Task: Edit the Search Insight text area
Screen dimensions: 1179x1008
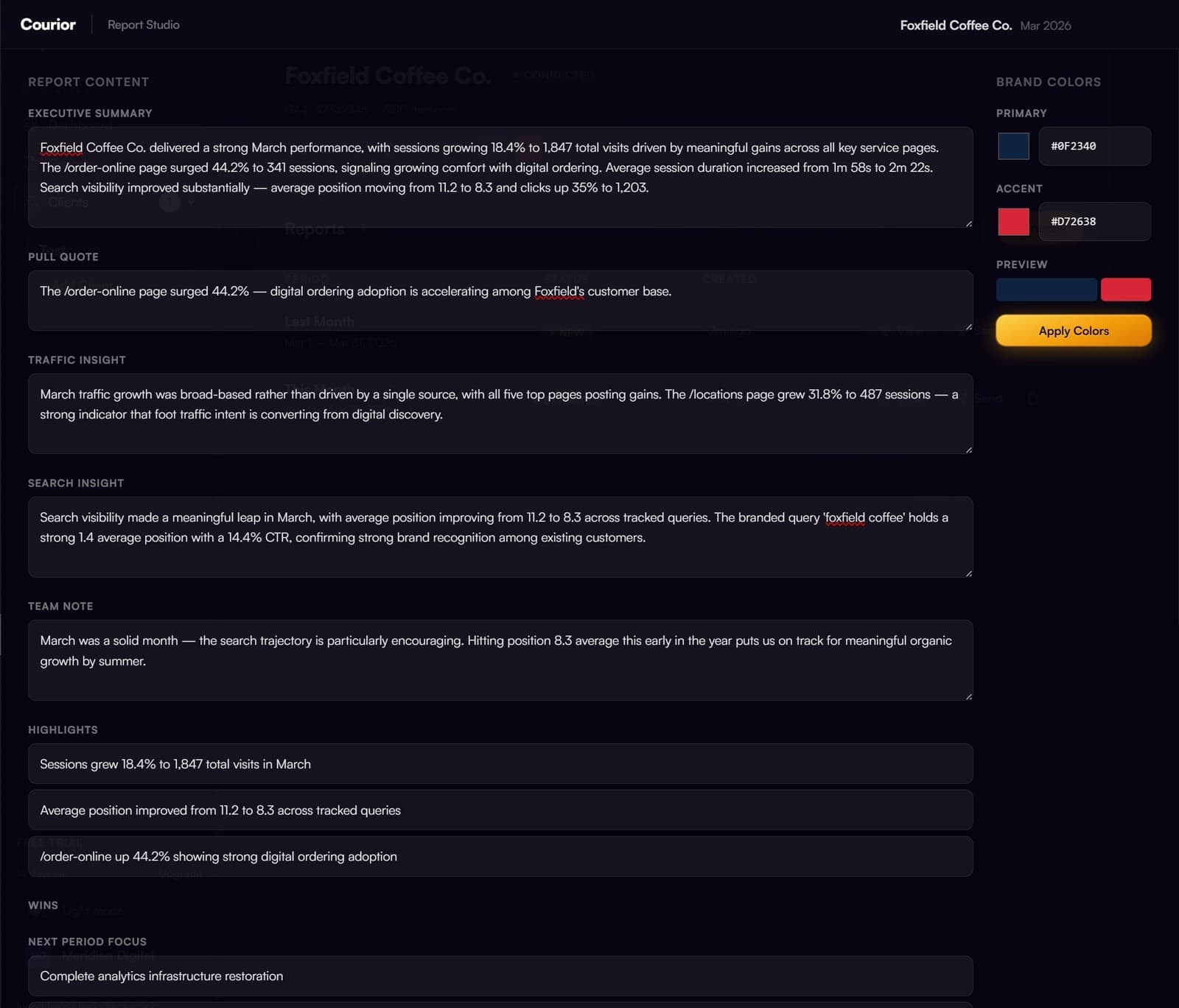Action: (x=500, y=536)
